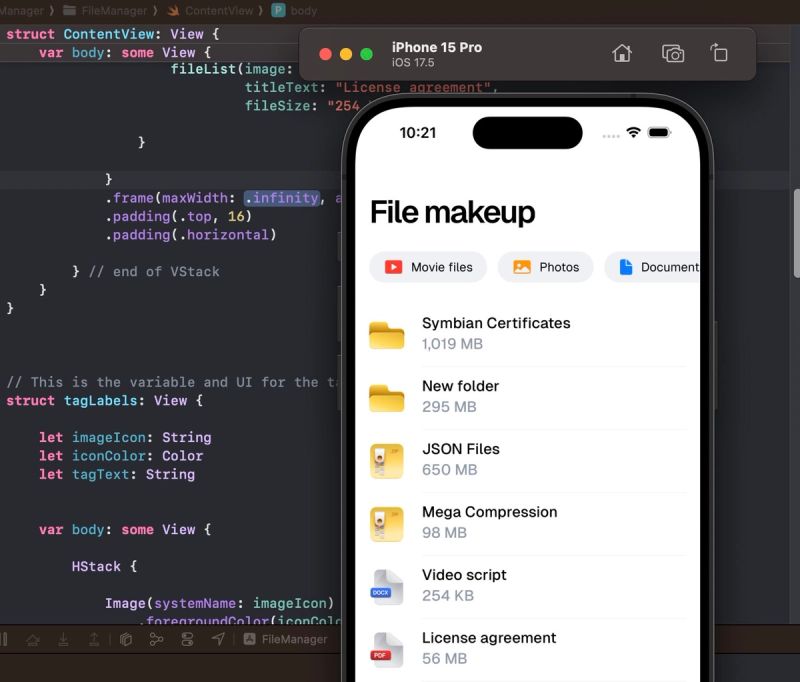The height and width of the screenshot is (682, 800).
Task: Open Environment Overrides from the debug bar
Action: click(188, 639)
